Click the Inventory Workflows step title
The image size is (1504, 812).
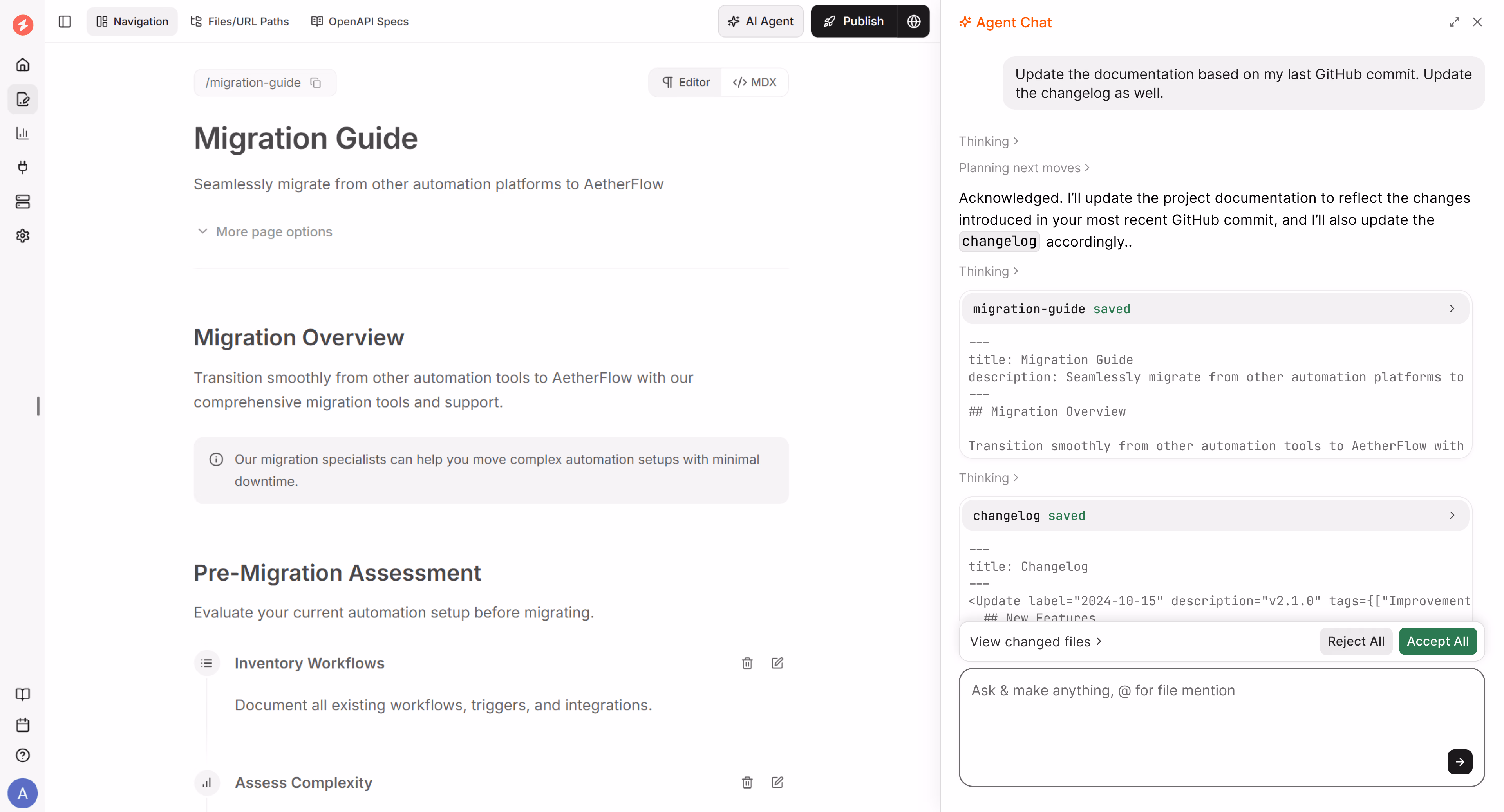pyautogui.click(x=309, y=663)
